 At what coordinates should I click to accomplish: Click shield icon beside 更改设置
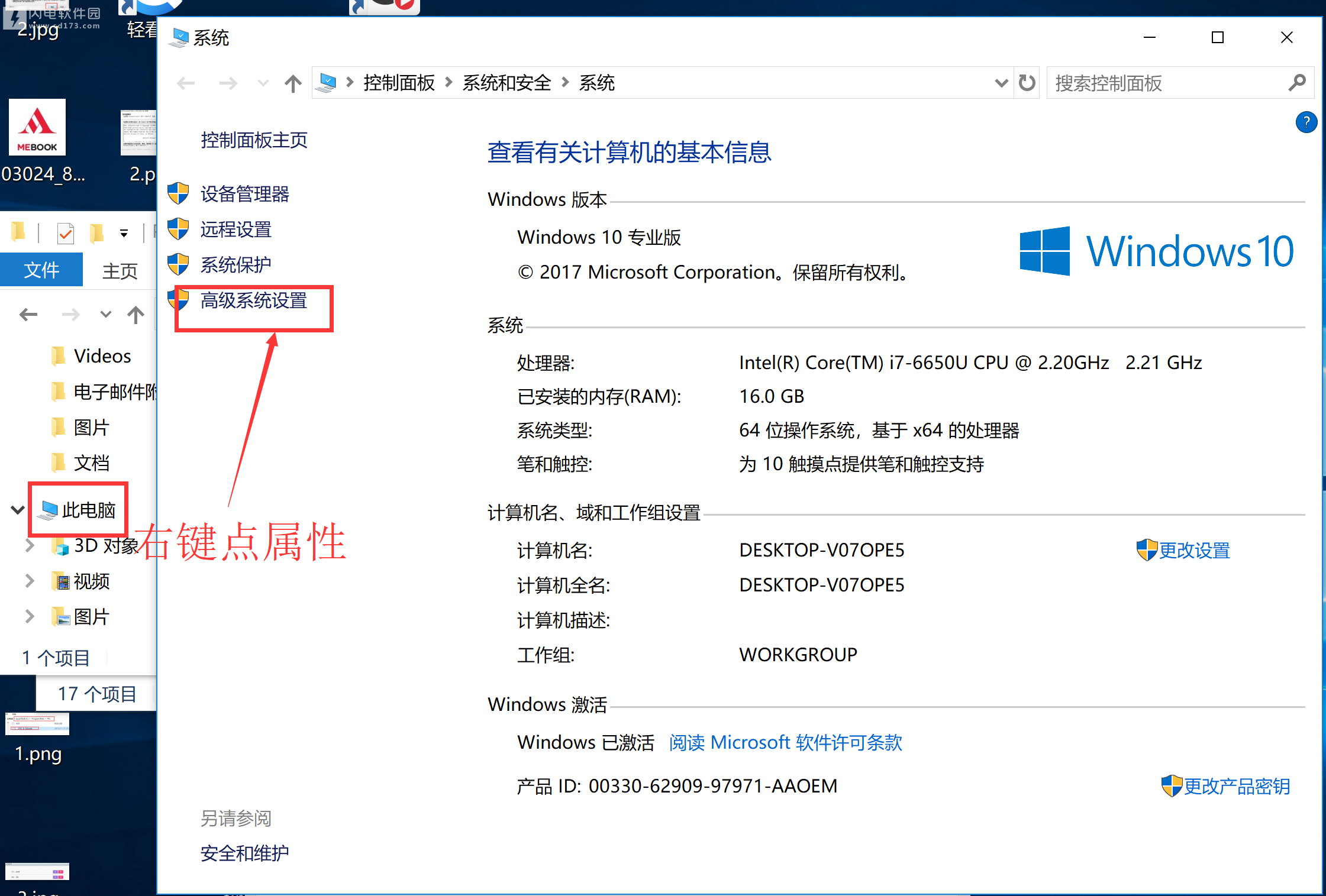[x=1147, y=550]
